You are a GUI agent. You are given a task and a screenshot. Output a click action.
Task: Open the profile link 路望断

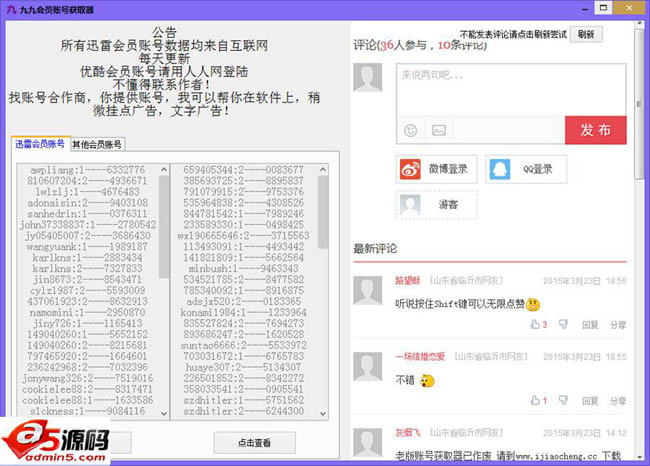(407, 281)
